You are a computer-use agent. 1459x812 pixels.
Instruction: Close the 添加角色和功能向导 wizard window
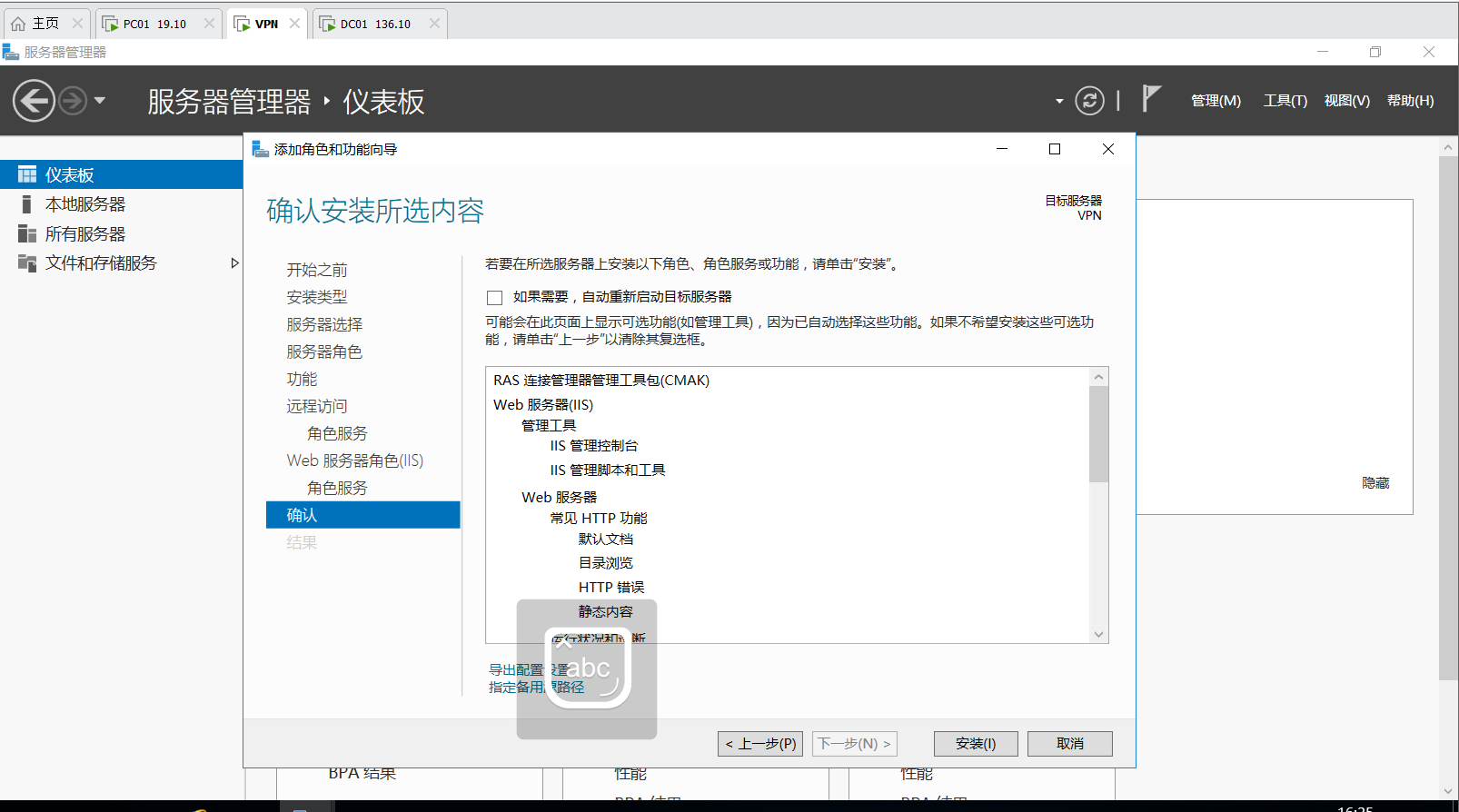tap(1108, 149)
